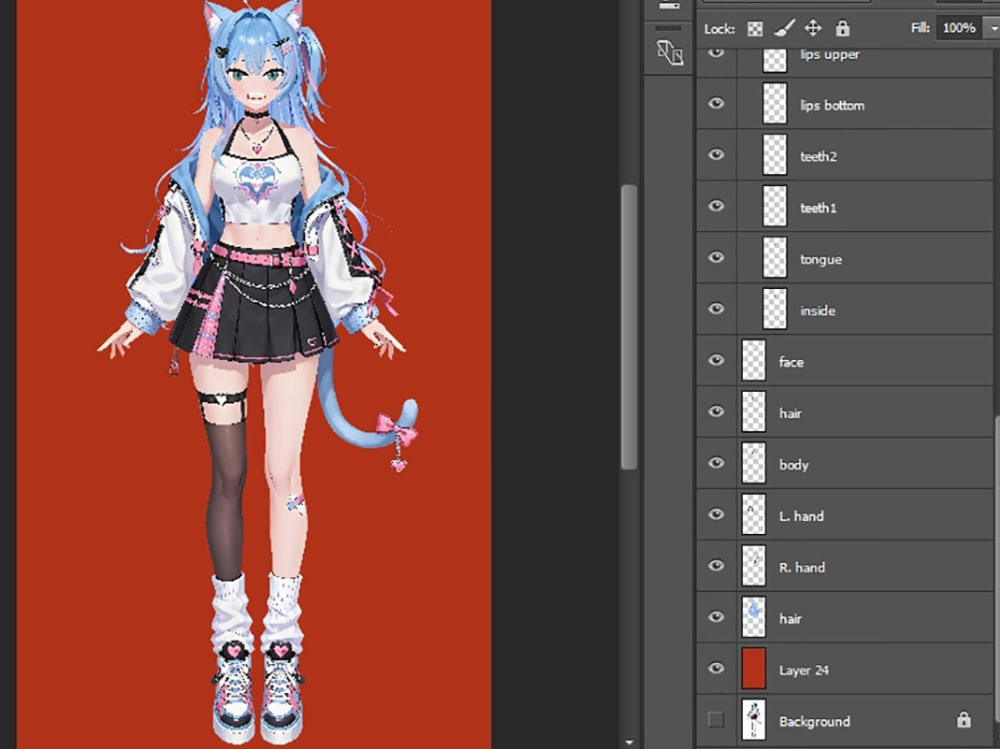Click the Fill 100% value field
This screenshot has height=749, width=1000.
[x=959, y=28]
